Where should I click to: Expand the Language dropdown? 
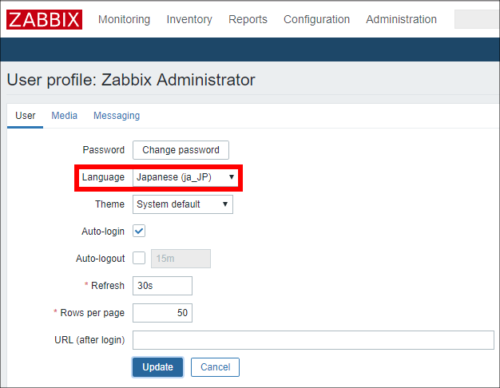click(185, 177)
